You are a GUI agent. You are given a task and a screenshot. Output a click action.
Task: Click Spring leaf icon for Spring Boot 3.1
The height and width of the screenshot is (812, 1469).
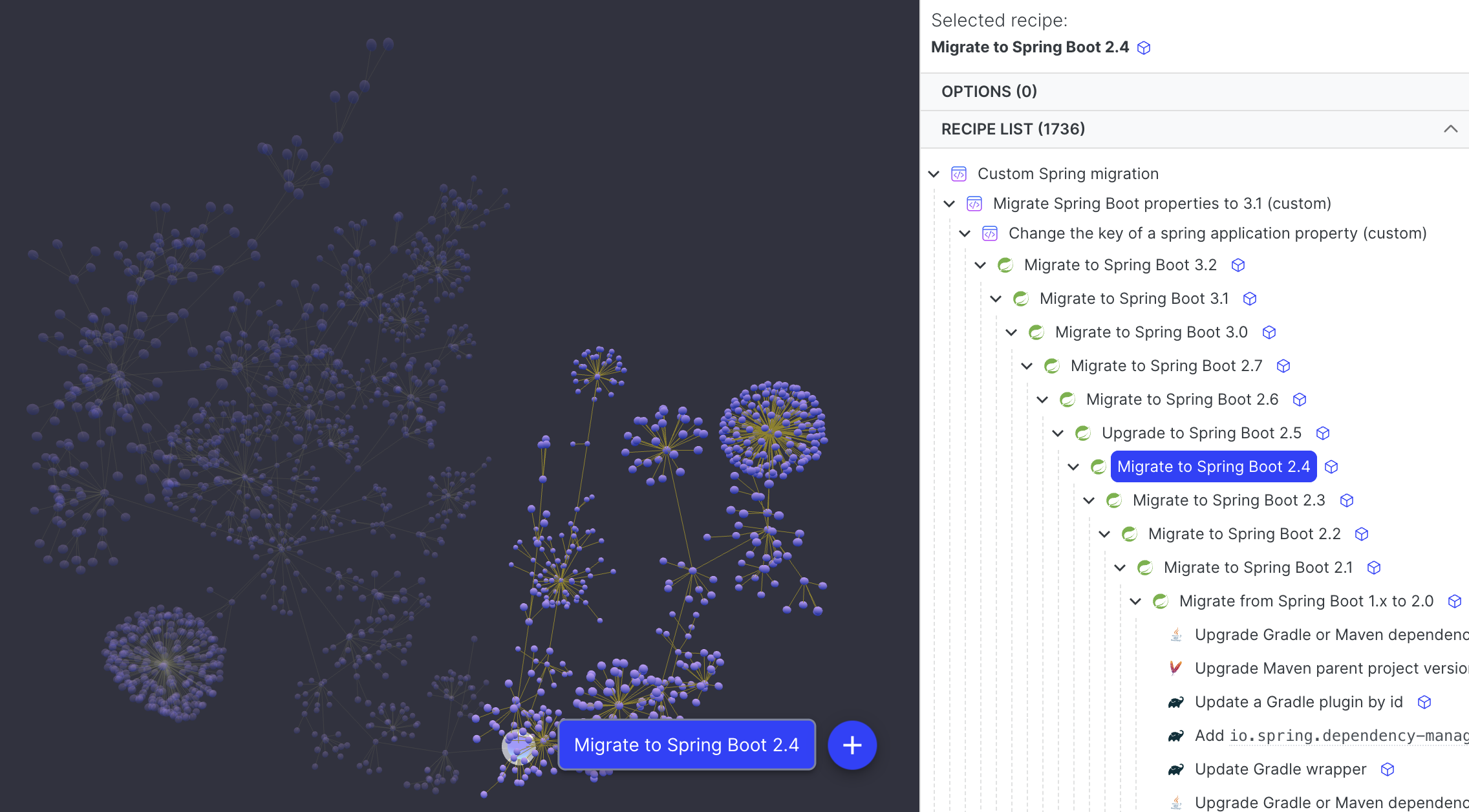click(x=1021, y=299)
